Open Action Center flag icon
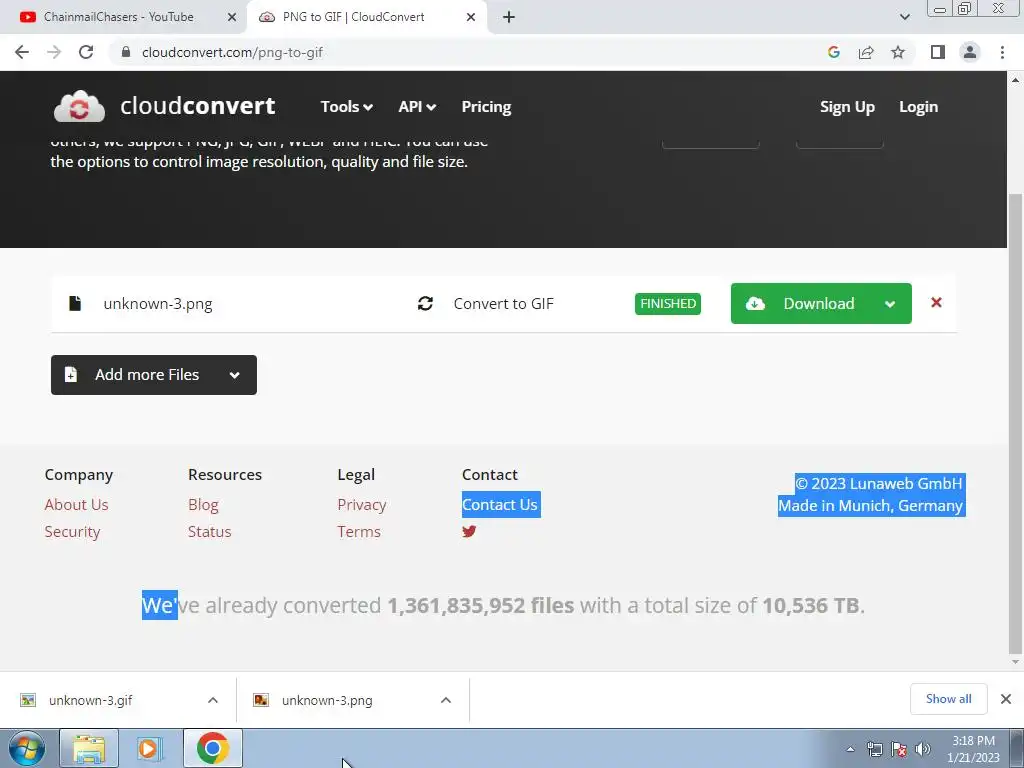The height and width of the screenshot is (768, 1024). pyautogui.click(x=899, y=749)
